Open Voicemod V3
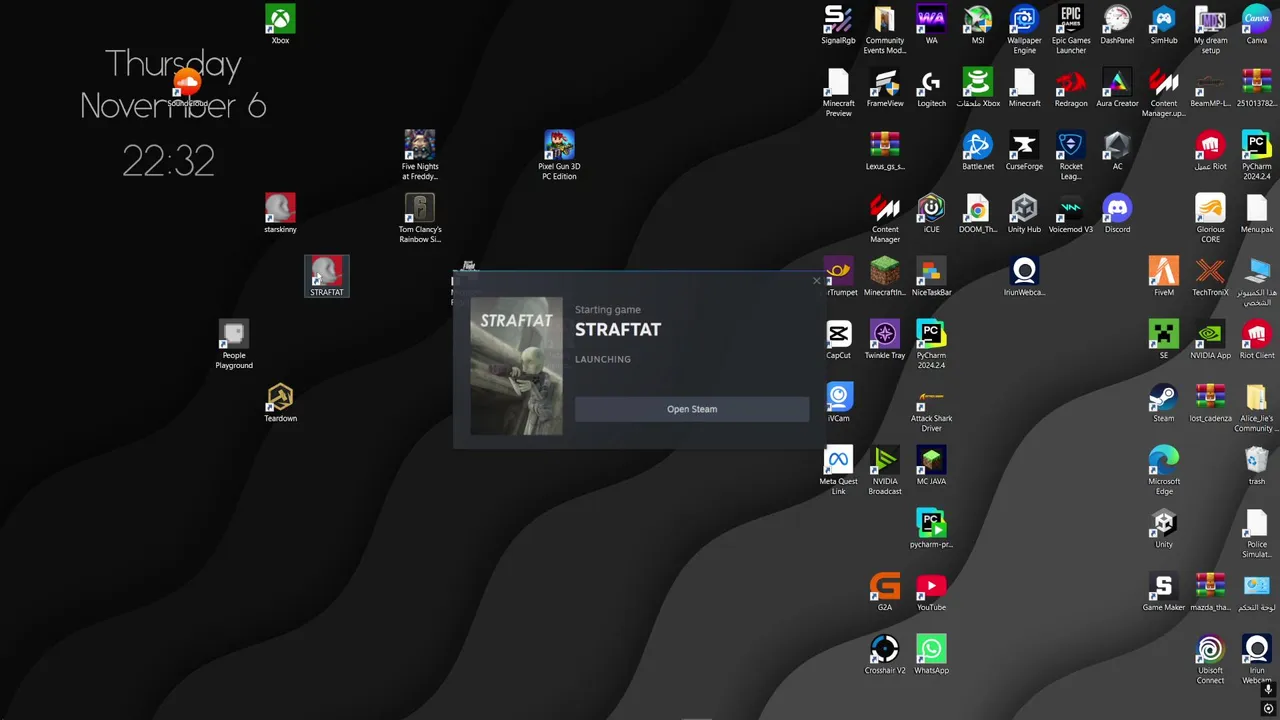This screenshot has width=1280, height=720. (1071, 213)
